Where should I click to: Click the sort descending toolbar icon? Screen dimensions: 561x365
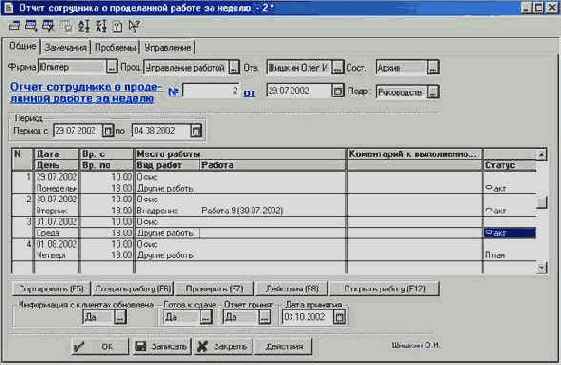(x=101, y=26)
